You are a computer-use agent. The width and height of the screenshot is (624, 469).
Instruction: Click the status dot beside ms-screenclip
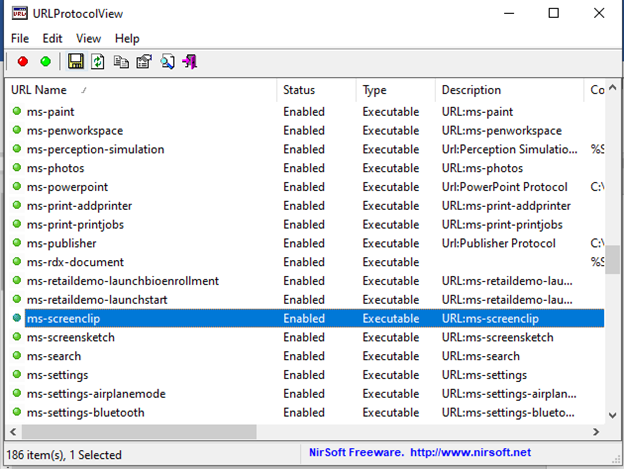[x=17, y=317]
